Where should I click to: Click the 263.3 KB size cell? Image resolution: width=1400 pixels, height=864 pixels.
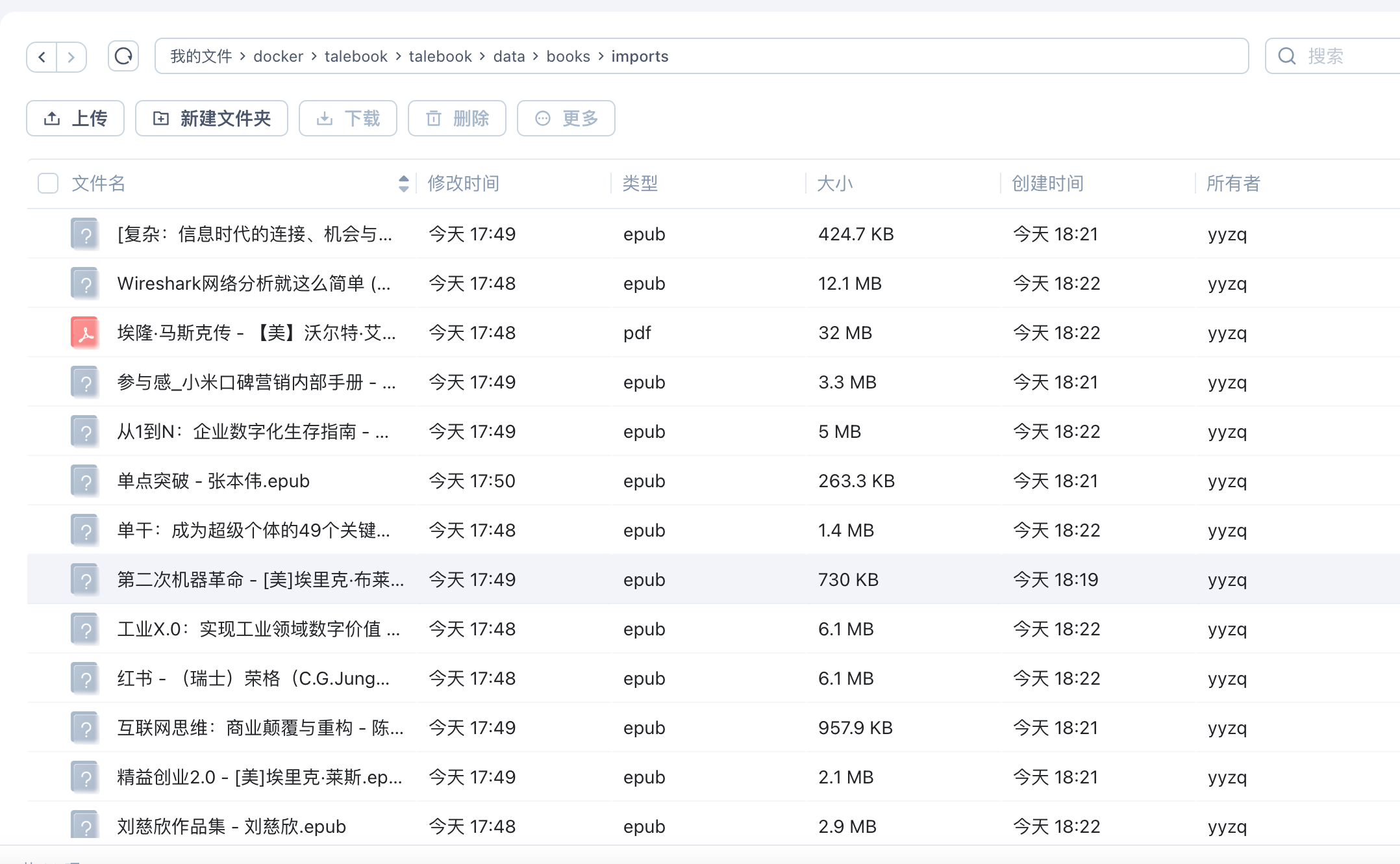click(x=856, y=481)
